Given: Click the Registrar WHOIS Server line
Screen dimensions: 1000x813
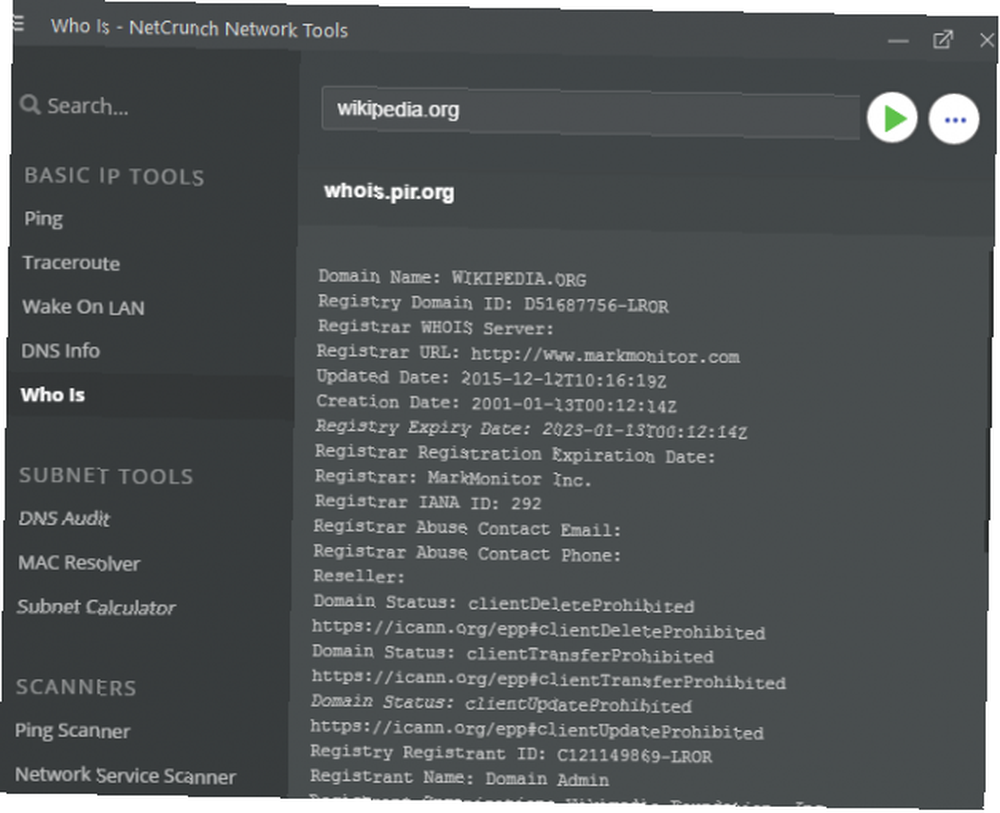Looking at the screenshot, I should 436,328.
